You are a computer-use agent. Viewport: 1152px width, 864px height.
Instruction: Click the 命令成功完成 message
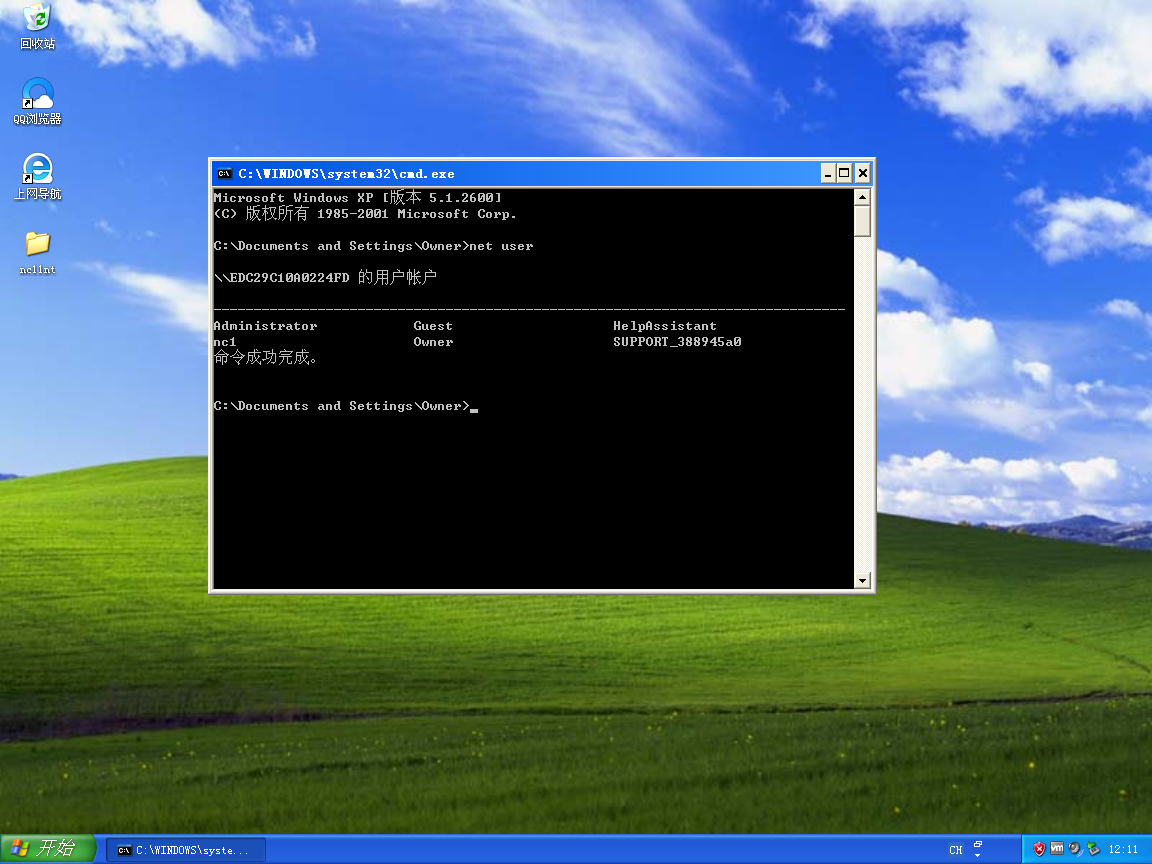pyautogui.click(x=265, y=358)
